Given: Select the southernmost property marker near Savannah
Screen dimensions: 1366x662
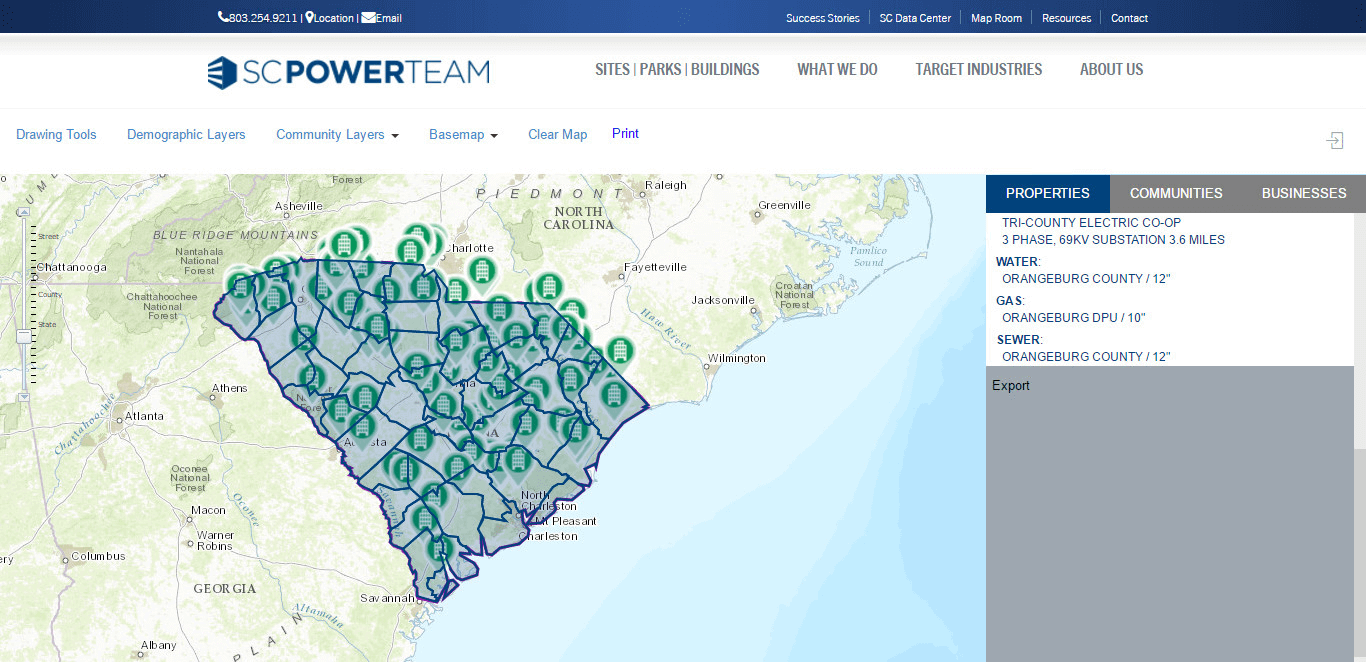Looking at the screenshot, I should point(439,548).
